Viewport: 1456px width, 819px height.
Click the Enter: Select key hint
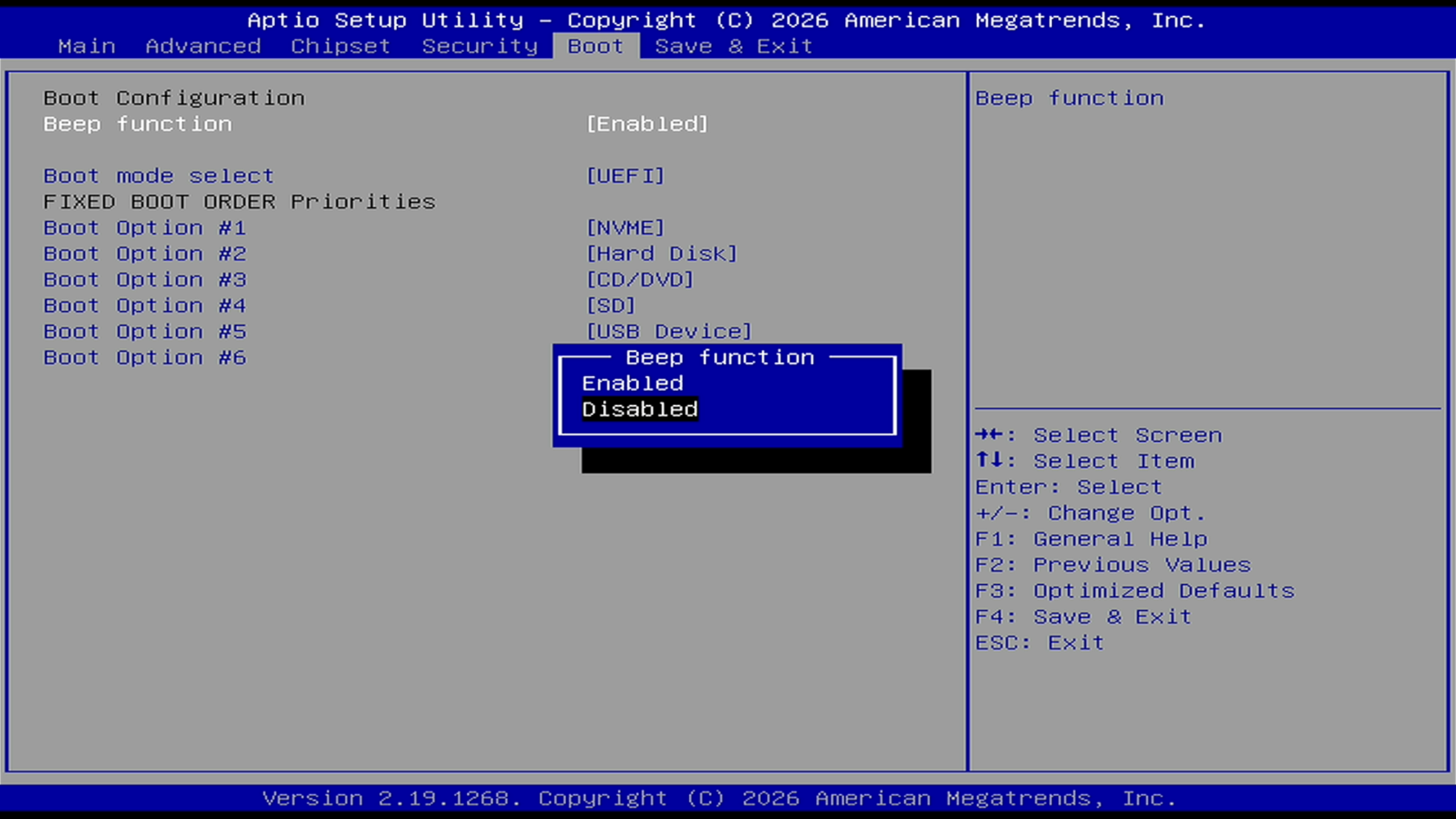point(1069,487)
